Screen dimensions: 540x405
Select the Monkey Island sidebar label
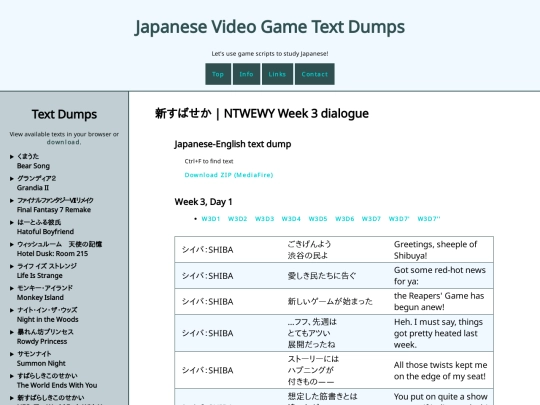tap(40, 298)
